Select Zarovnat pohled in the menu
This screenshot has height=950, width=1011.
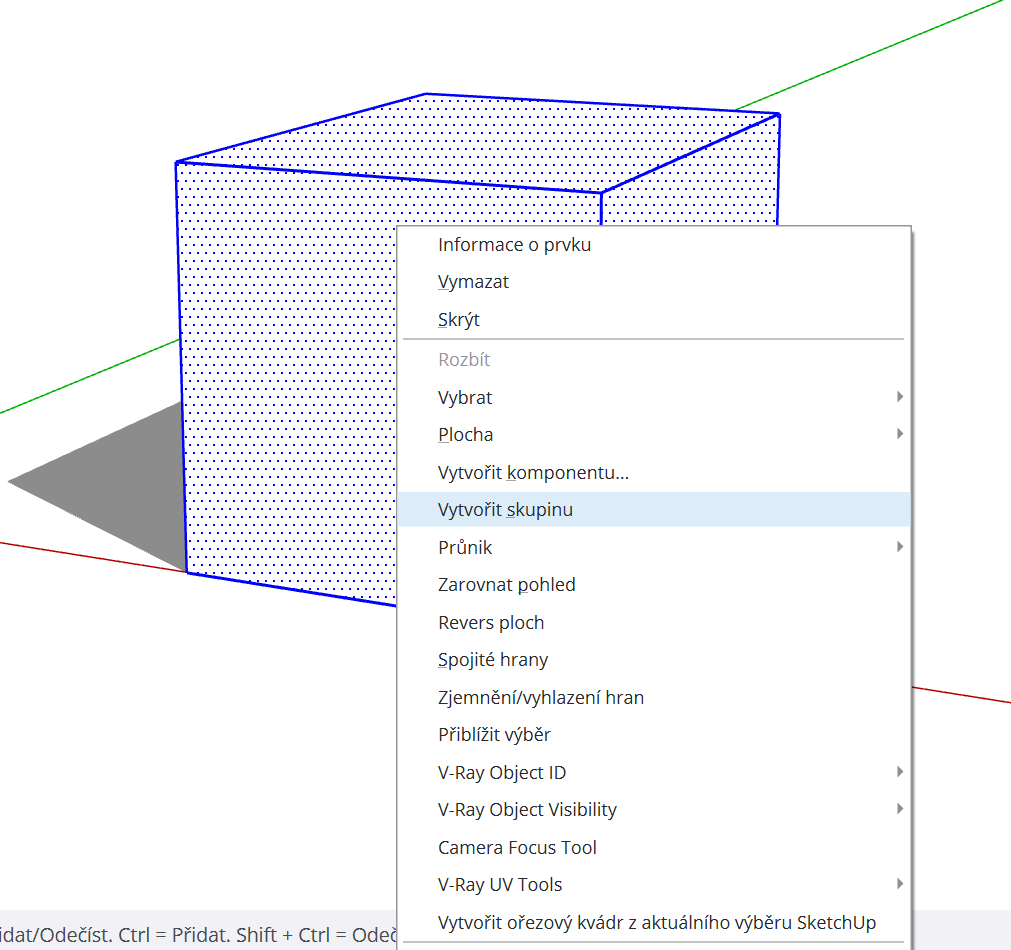click(x=506, y=585)
